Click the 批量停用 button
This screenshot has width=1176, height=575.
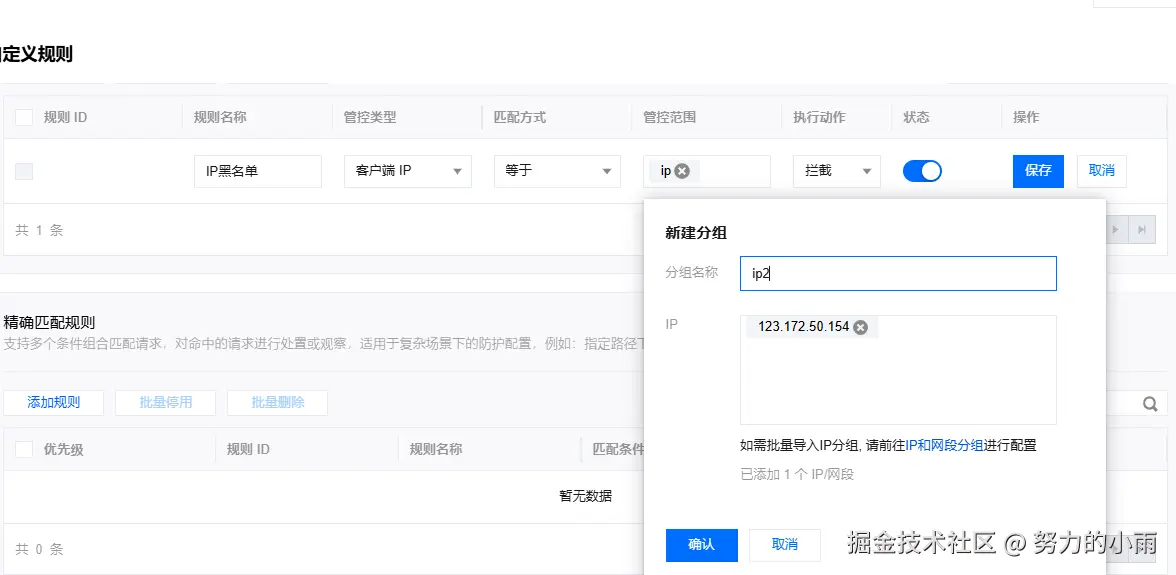(x=166, y=403)
